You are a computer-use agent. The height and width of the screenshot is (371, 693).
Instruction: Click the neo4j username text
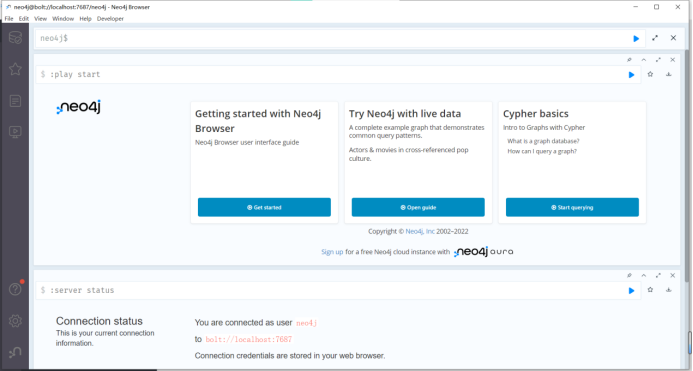[x=307, y=323]
